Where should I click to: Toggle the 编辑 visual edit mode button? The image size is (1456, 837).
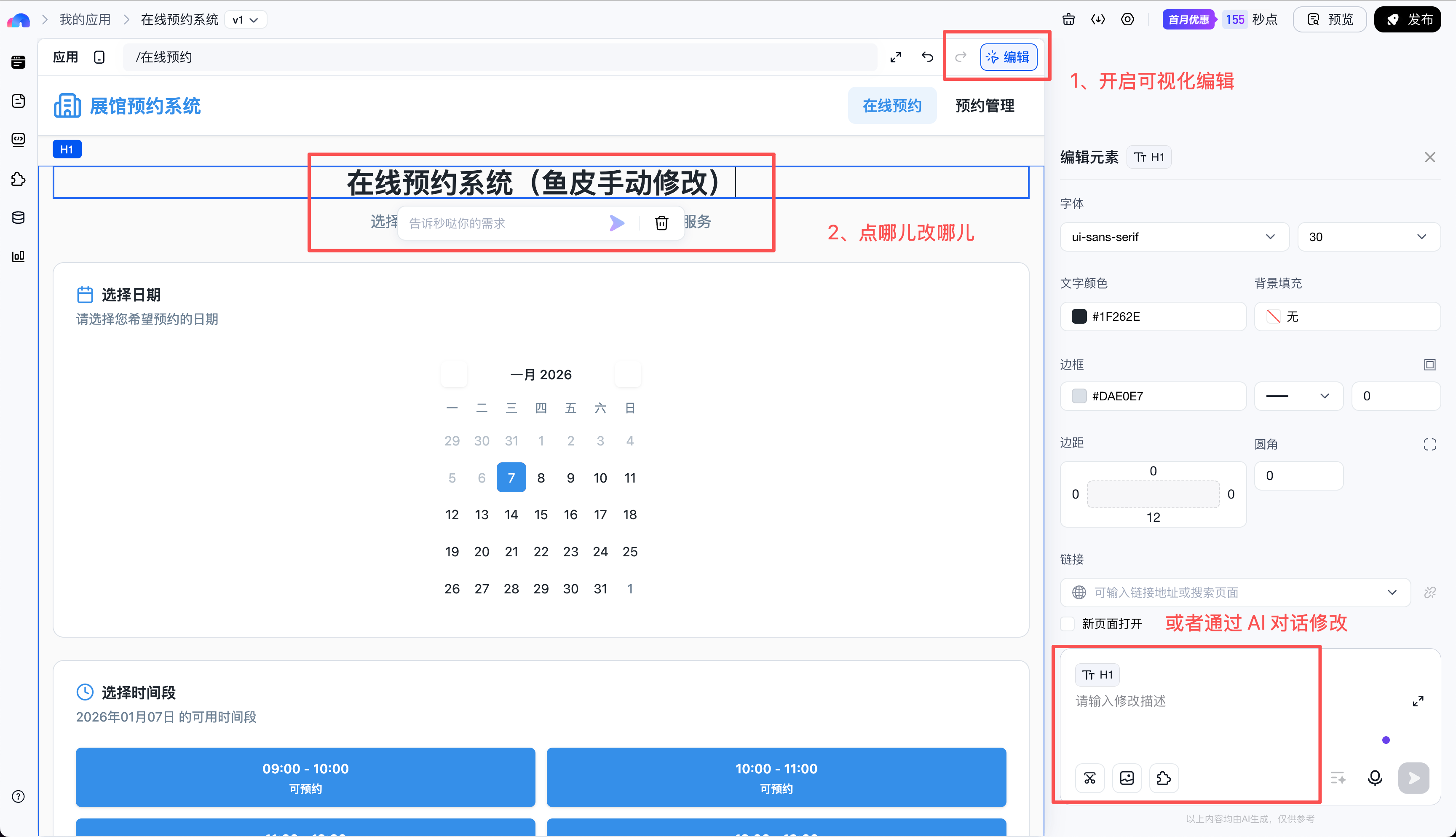click(x=1009, y=57)
